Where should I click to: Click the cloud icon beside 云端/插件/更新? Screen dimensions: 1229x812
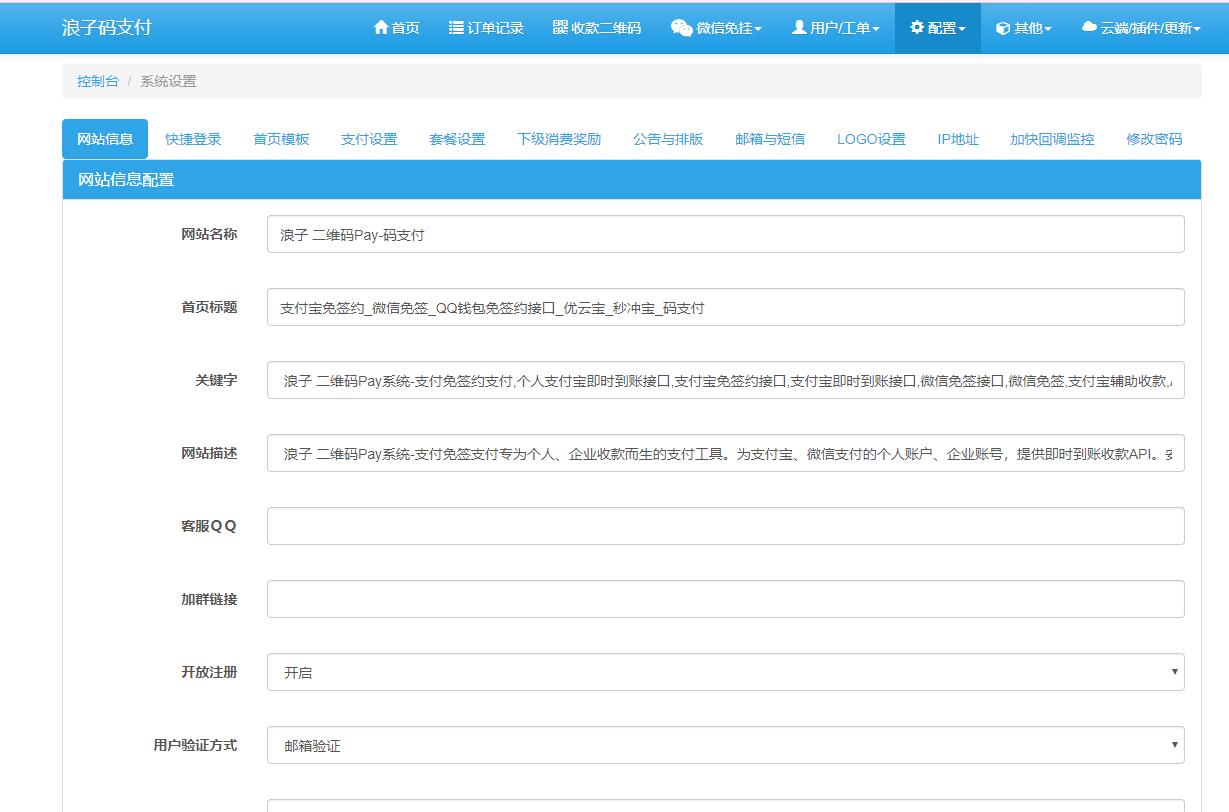[x=1089, y=28]
